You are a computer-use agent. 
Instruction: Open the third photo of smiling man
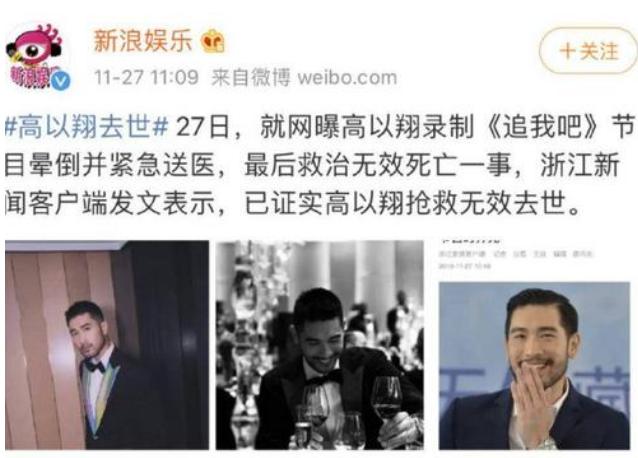coord(534,366)
